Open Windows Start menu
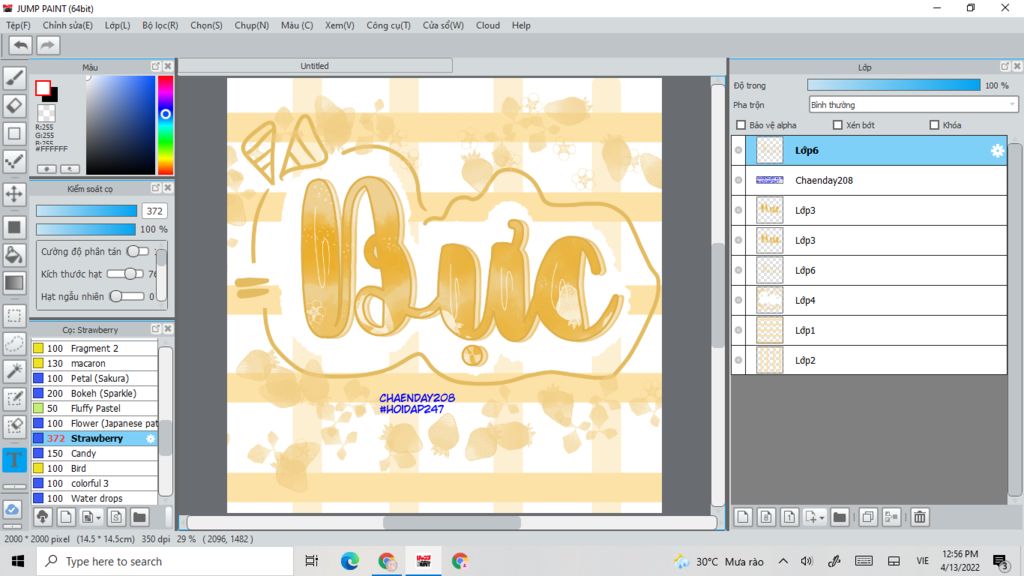 pyautogui.click(x=18, y=561)
